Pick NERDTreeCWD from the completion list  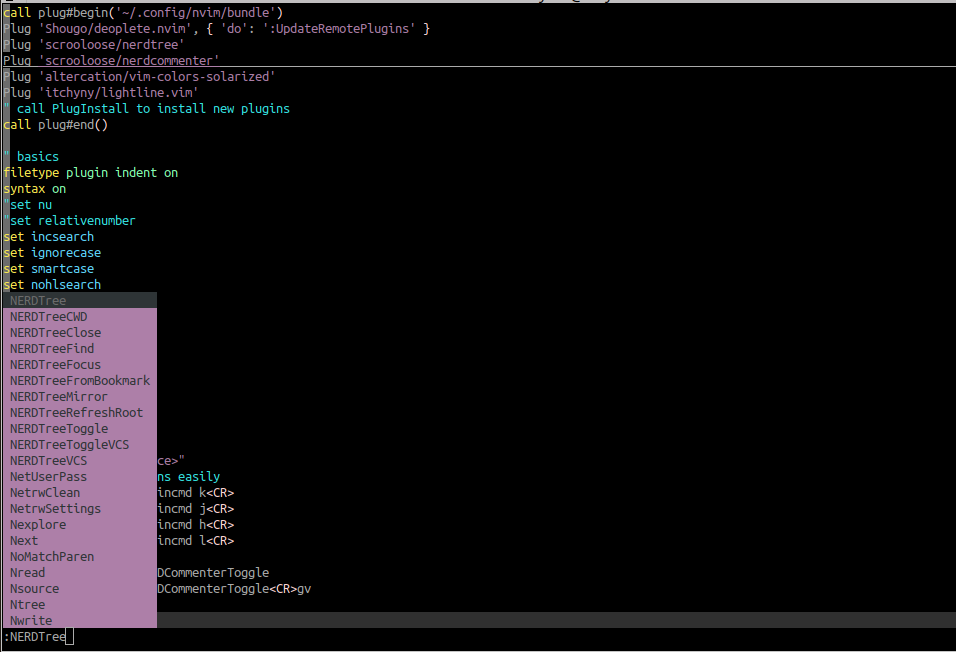[x=49, y=317]
